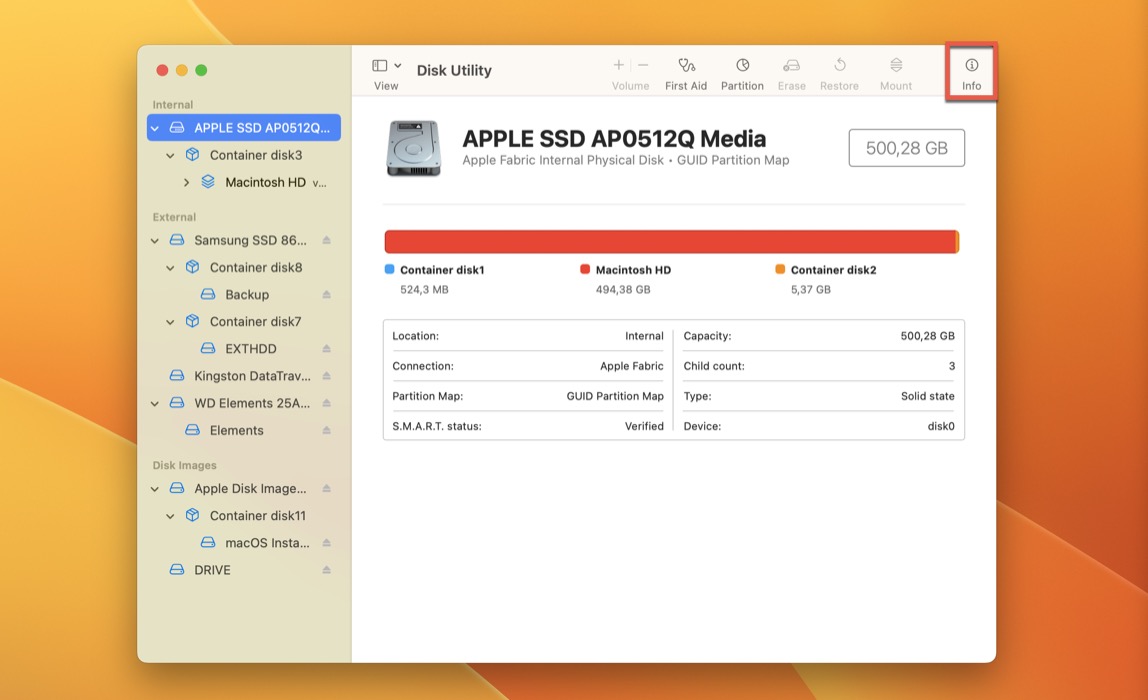Select the Macintosh HD segment in the usage bar

click(x=670, y=241)
